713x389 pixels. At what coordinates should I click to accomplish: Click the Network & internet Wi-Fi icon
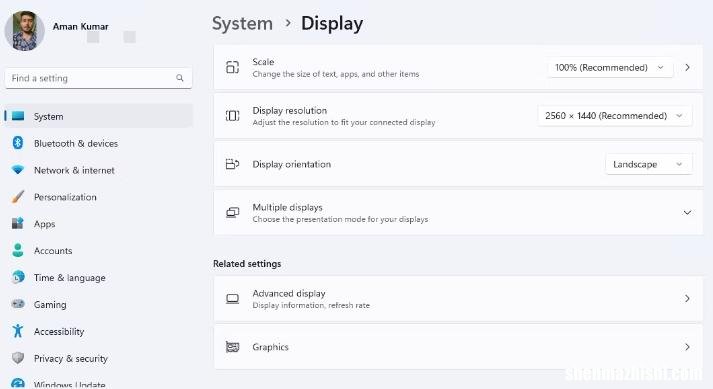click(18, 170)
